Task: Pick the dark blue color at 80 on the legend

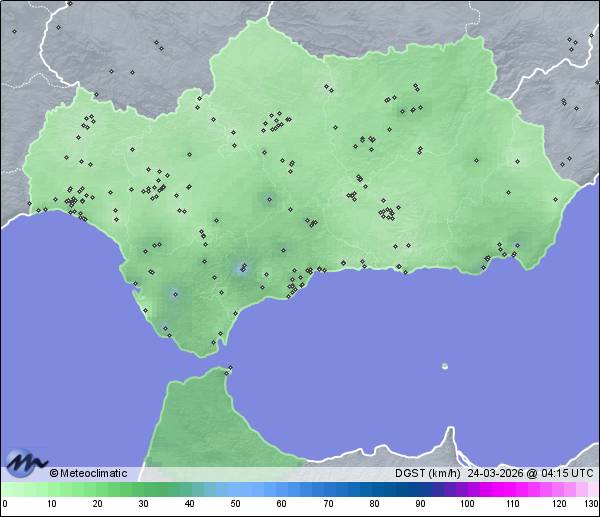Action: coord(374,489)
